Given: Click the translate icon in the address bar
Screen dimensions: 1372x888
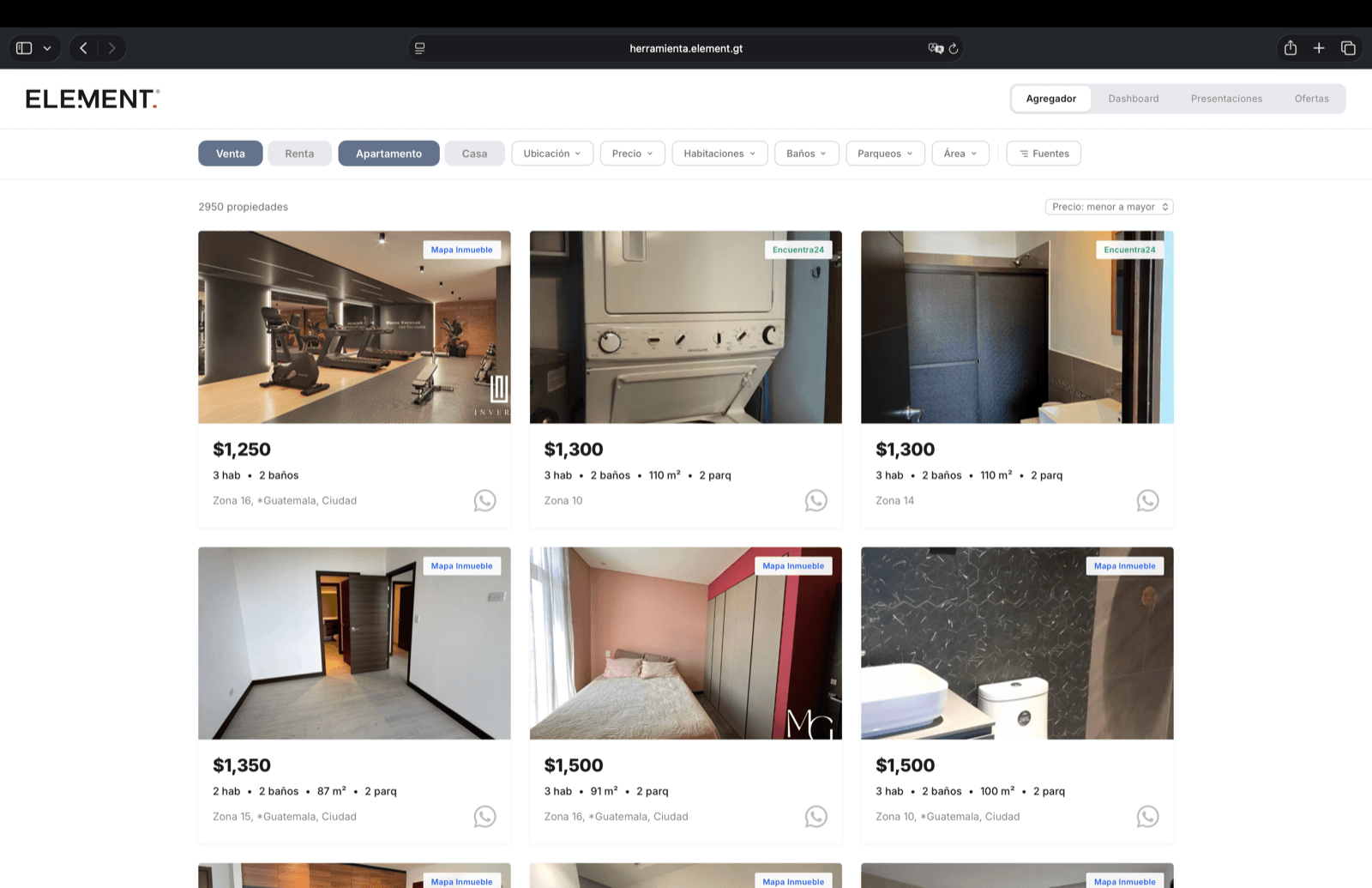Looking at the screenshot, I should click(x=936, y=48).
